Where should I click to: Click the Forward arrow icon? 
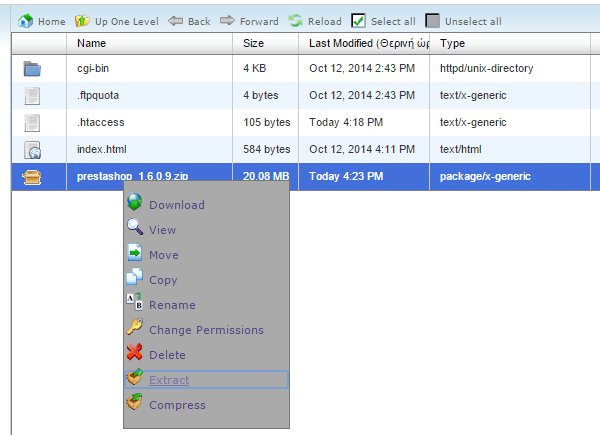point(227,20)
